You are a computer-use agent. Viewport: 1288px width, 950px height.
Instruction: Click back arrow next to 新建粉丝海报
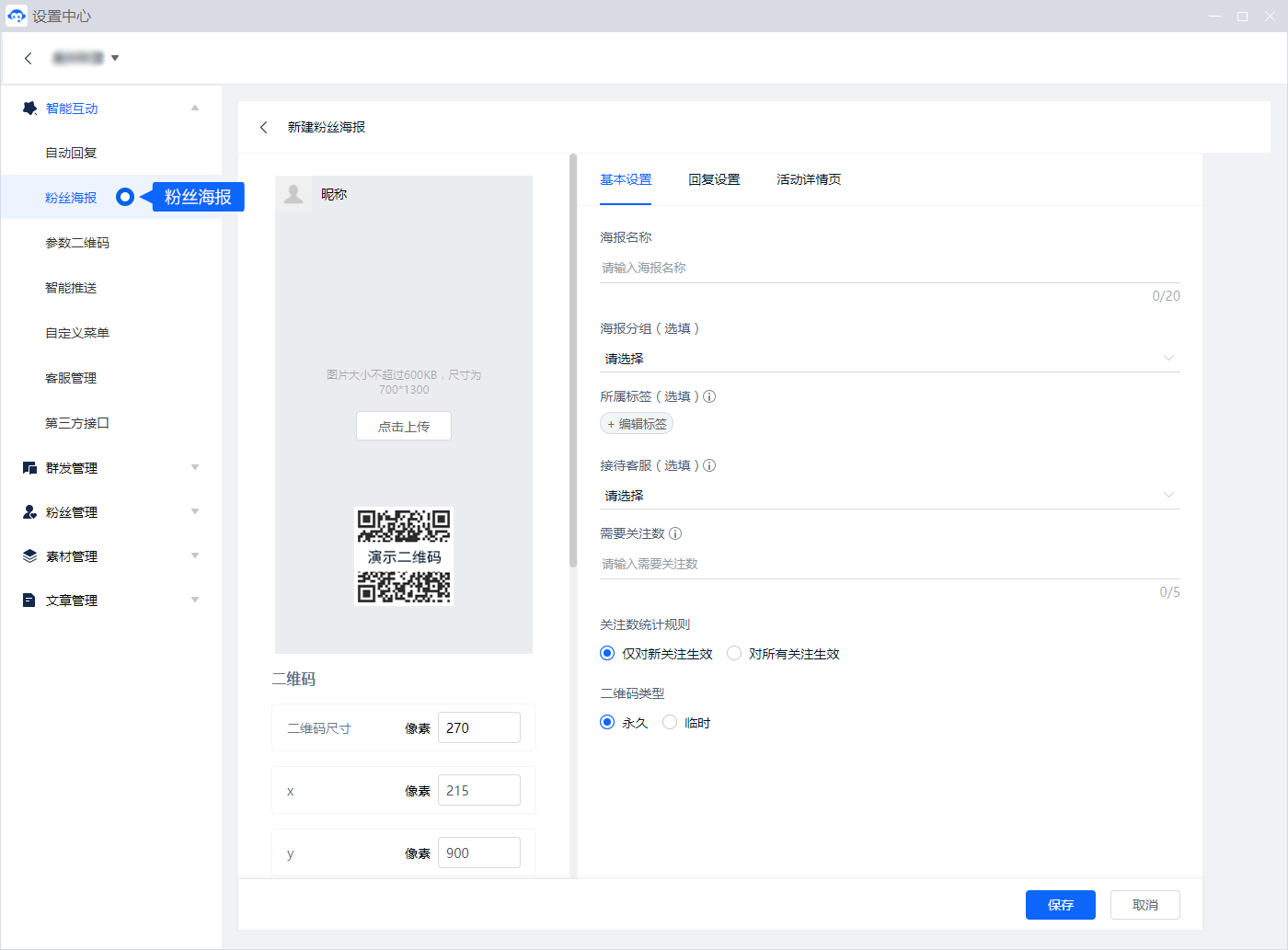click(x=264, y=127)
